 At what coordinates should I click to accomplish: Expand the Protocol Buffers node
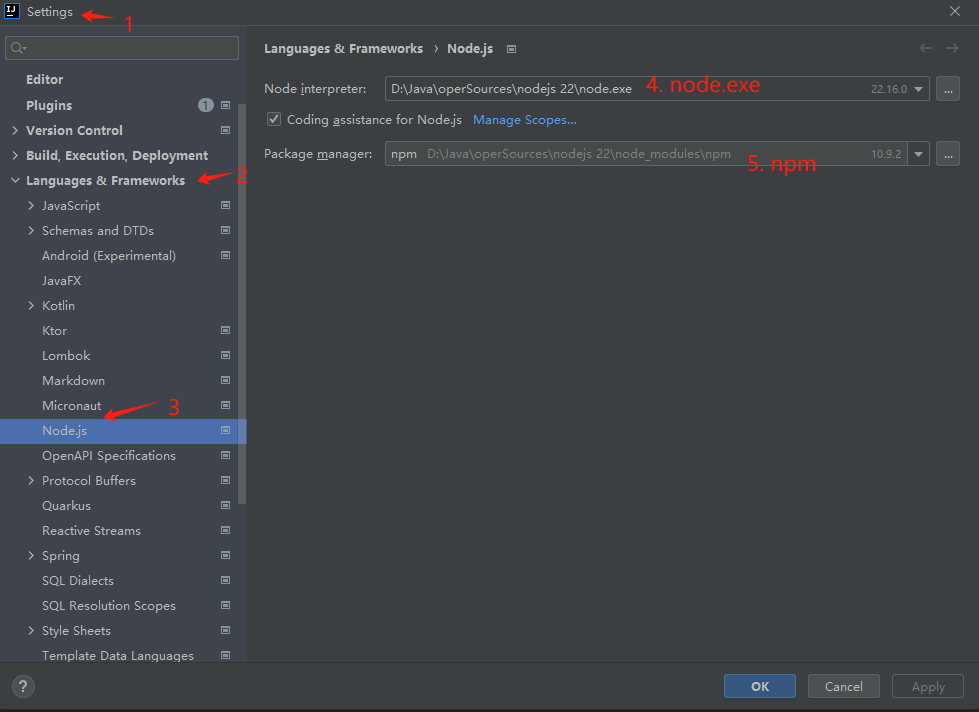31,480
